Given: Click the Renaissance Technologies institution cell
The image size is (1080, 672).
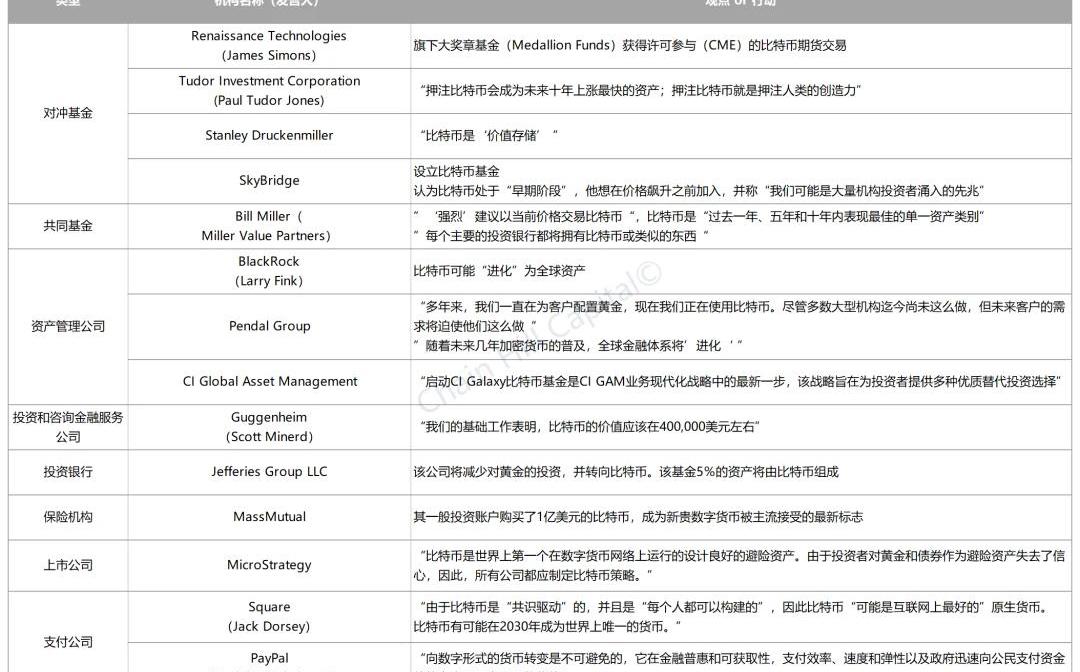Looking at the screenshot, I should [269, 45].
